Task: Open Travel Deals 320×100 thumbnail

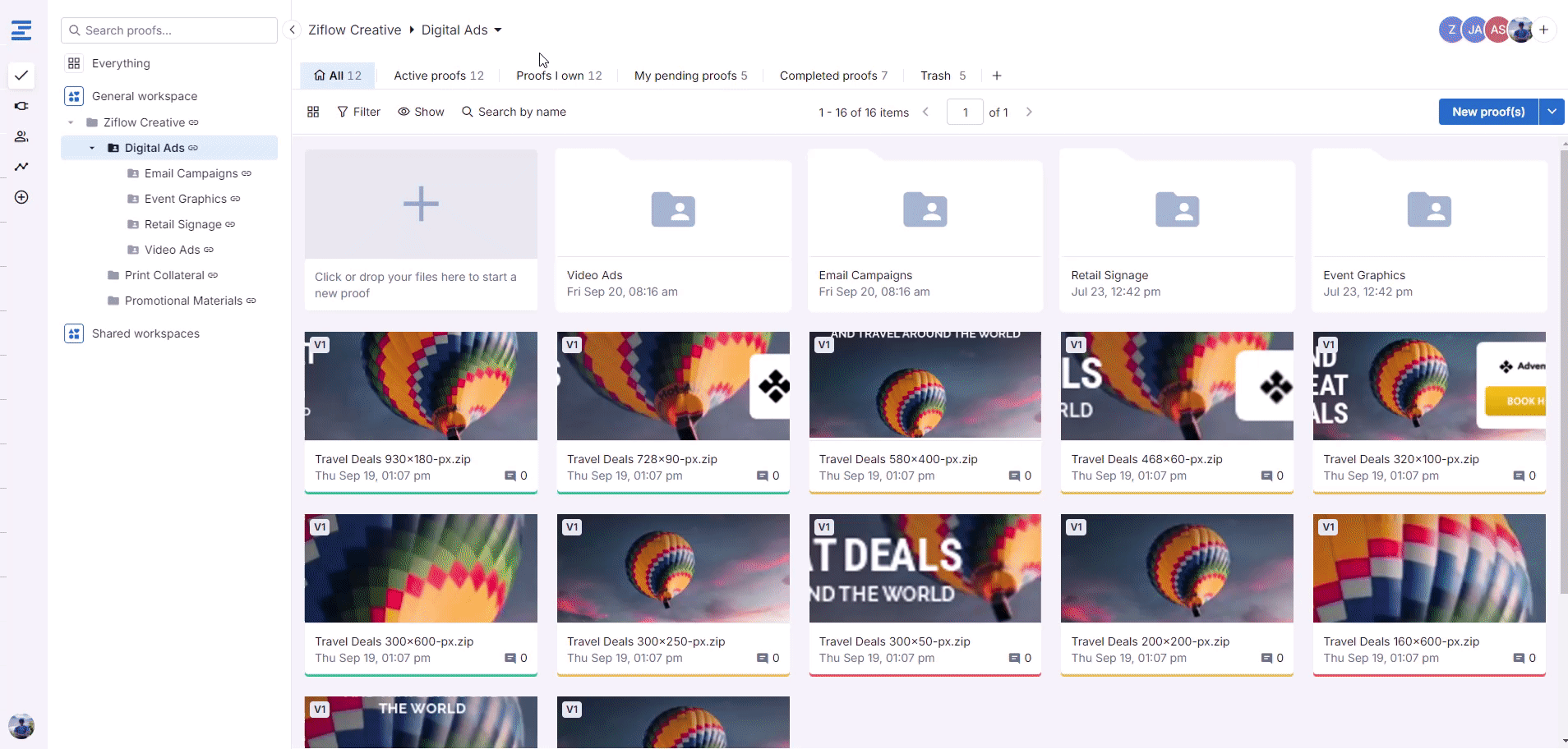Action: pyautogui.click(x=1429, y=386)
